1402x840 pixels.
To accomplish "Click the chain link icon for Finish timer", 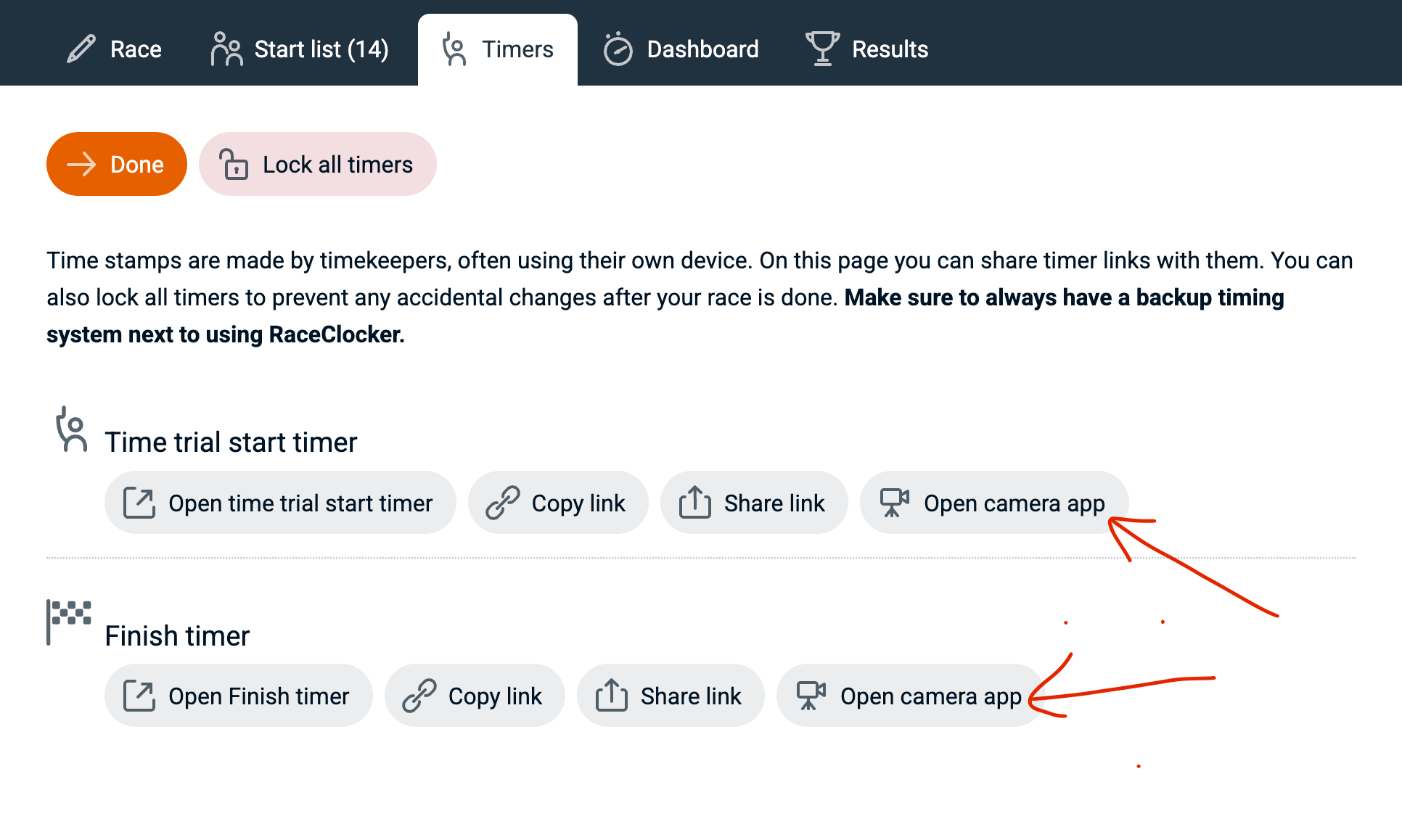I will pos(419,696).
